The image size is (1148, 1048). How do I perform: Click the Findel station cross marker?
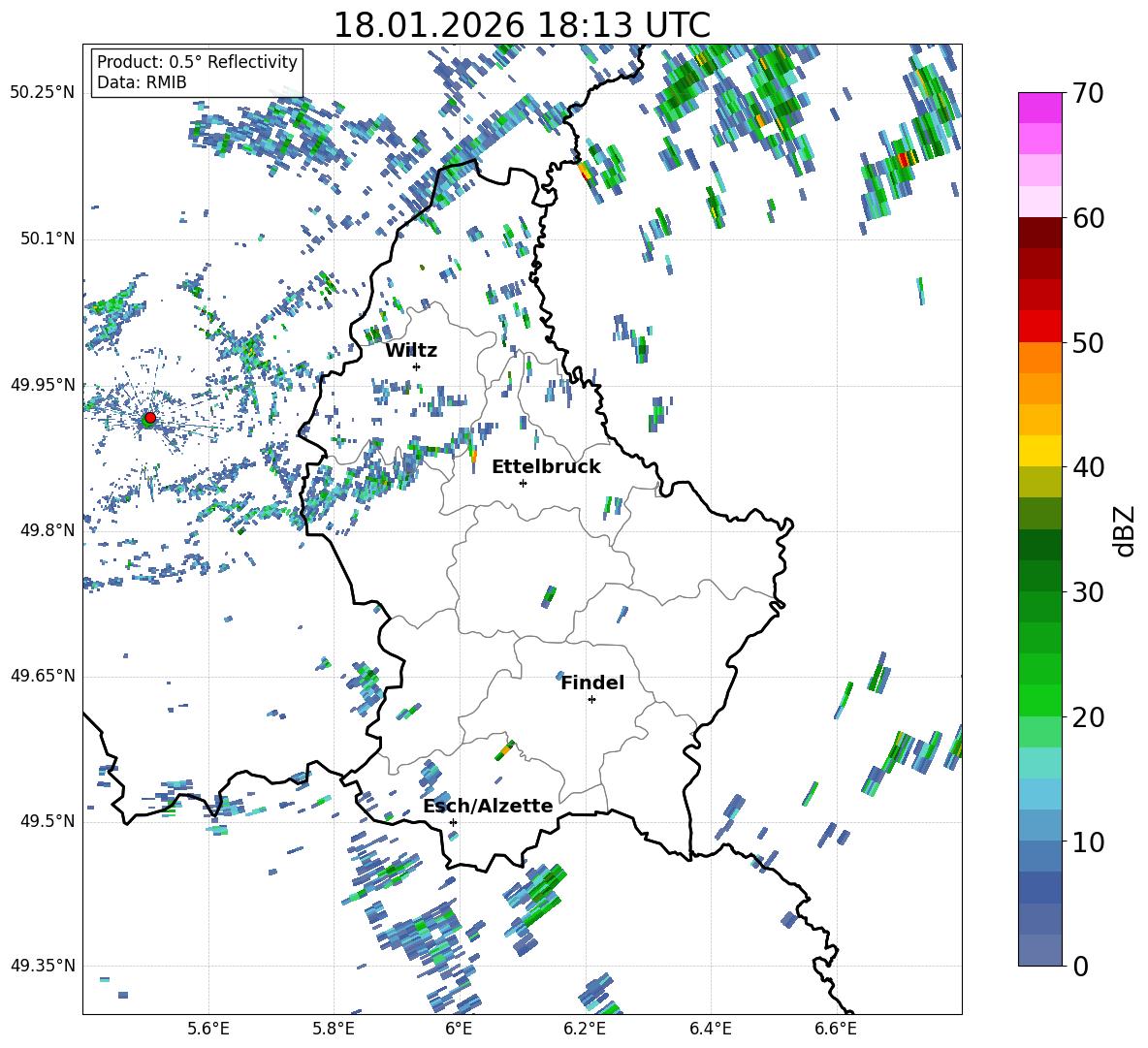tap(591, 700)
